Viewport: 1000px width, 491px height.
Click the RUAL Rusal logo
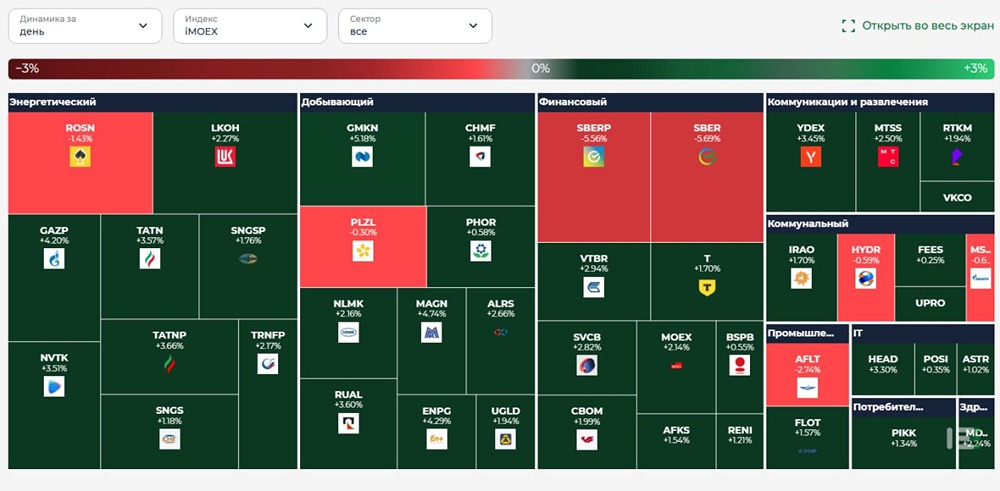(348, 423)
